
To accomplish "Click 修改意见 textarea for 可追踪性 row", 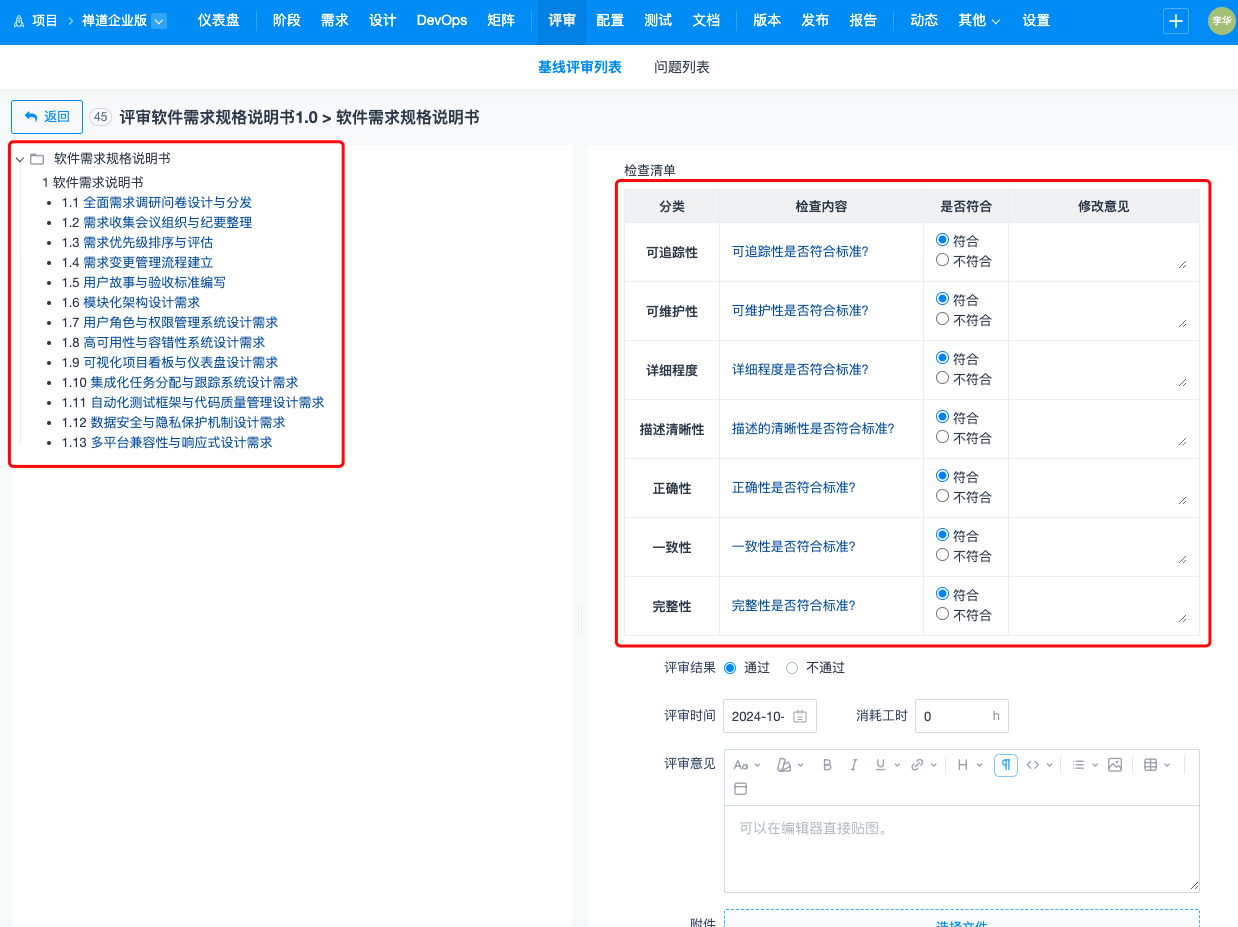I will click(1103, 251).
